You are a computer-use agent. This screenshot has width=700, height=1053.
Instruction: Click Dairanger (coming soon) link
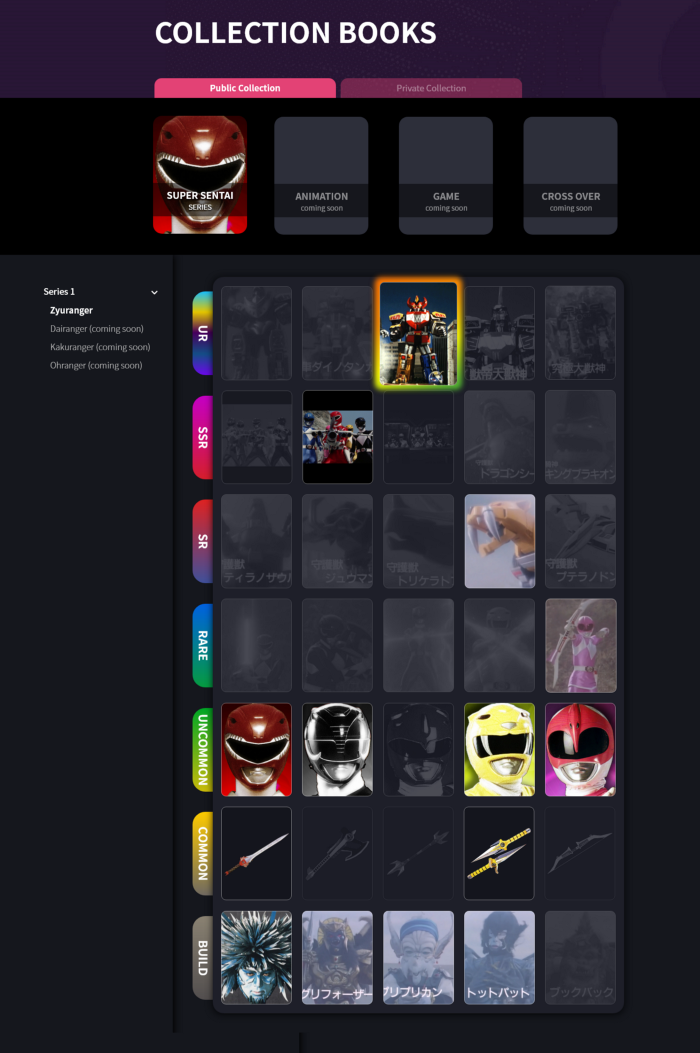point(96,329)
